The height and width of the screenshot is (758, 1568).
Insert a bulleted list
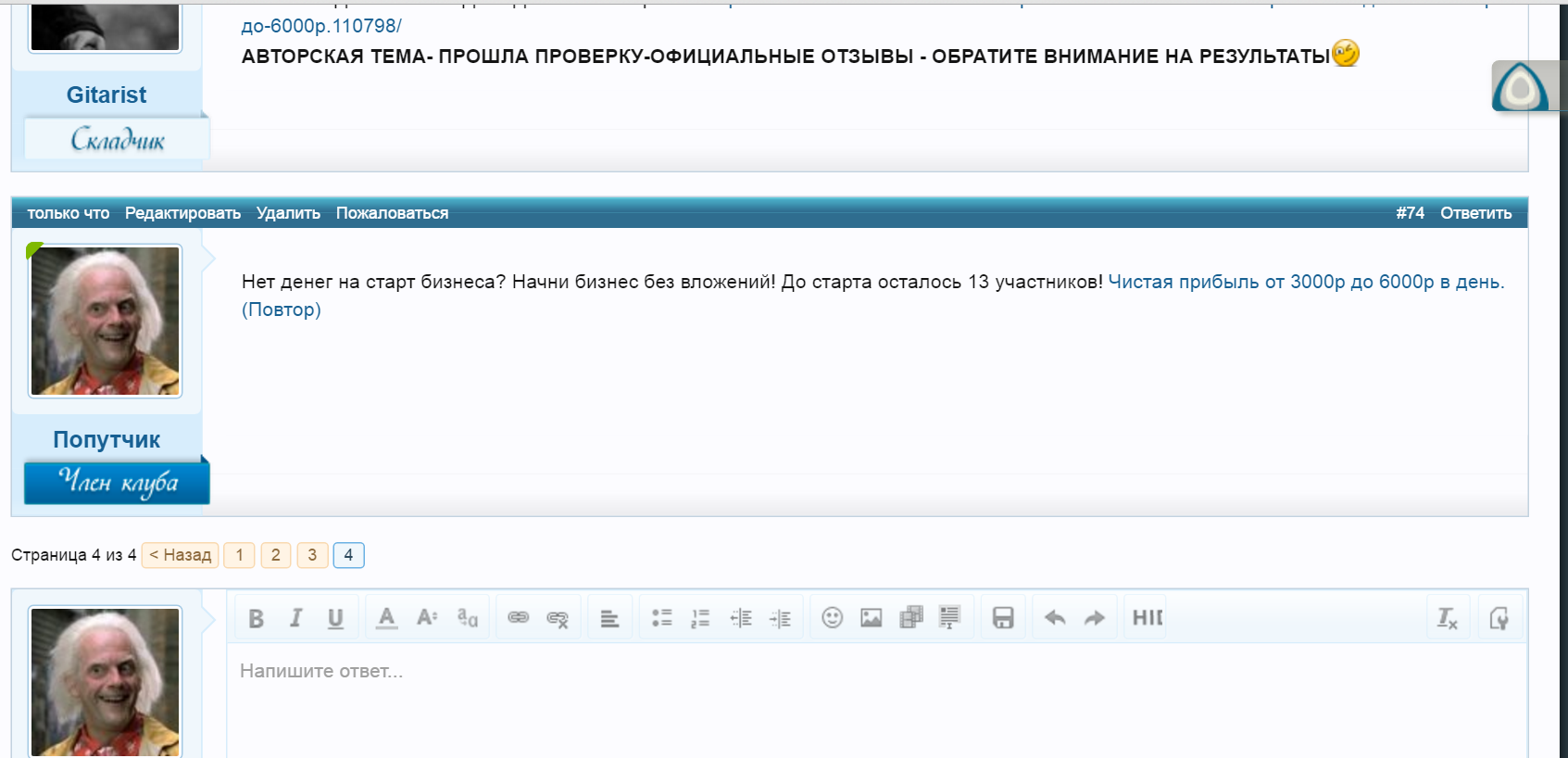[661, 618]
